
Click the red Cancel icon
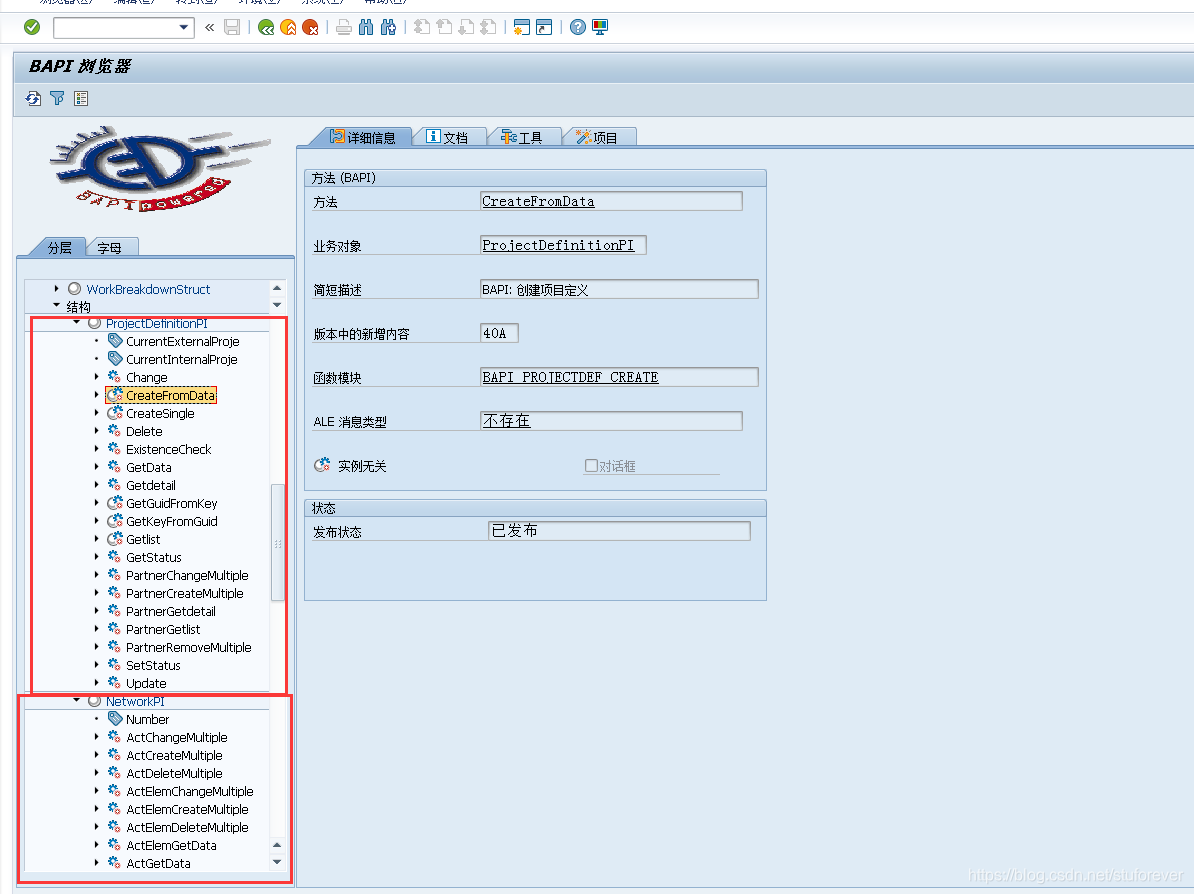point(310,27)
